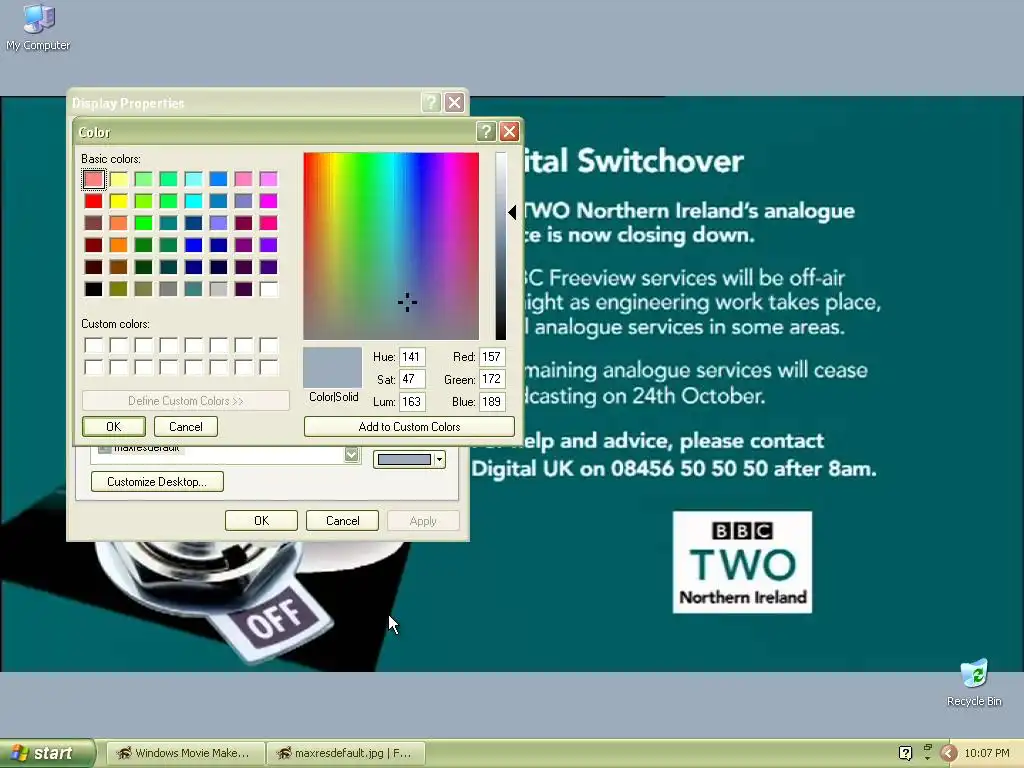Open the background list dropdown arrow
This screenshot has width=1024, height=768.
[351, 455]
